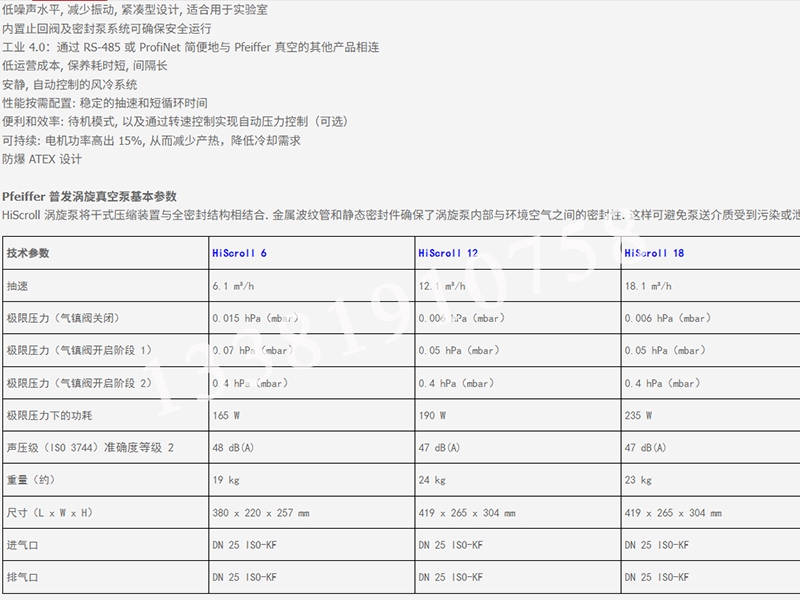Click the 低运营成本, 保养耗时短 line
800x600 pixels.
[x=85, y=66]
